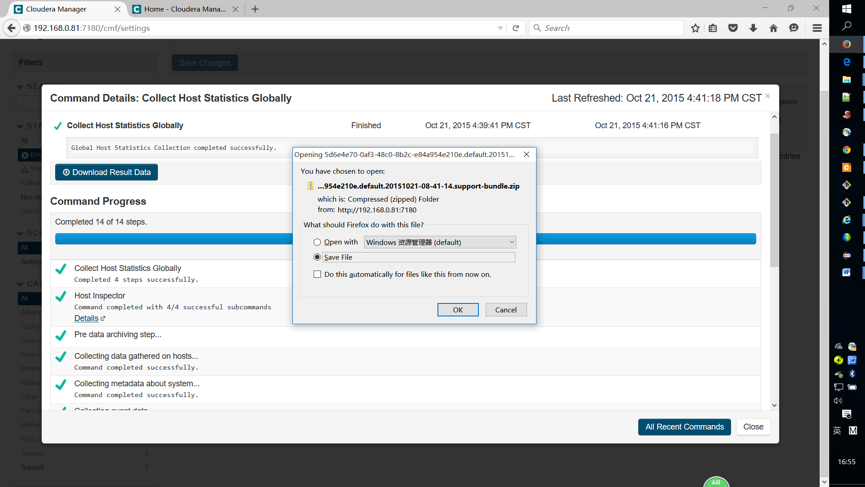Open the "Open with" application dropdown
Viewport: 865px width, 487px height.
(440, 242)
